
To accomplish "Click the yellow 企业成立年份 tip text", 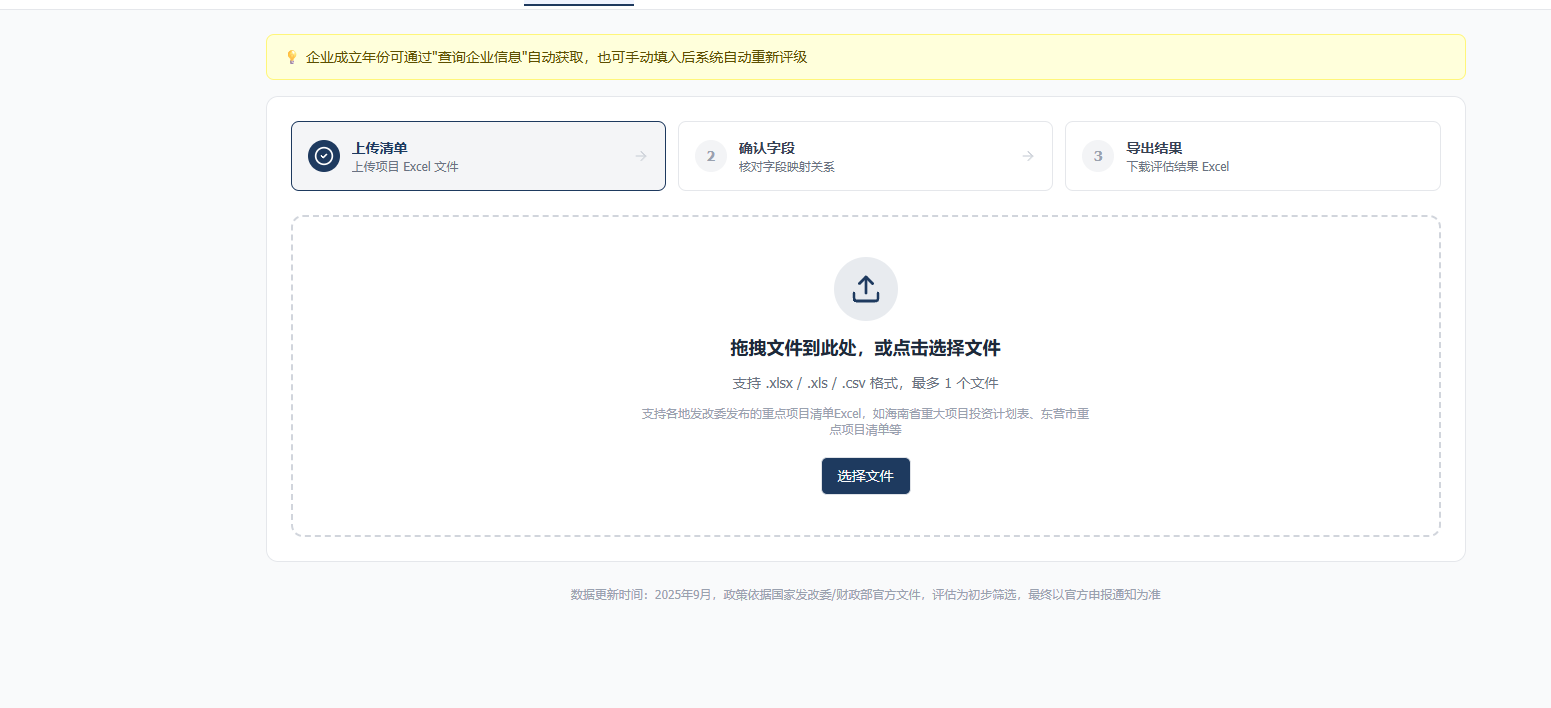I will tap(556, 57).
